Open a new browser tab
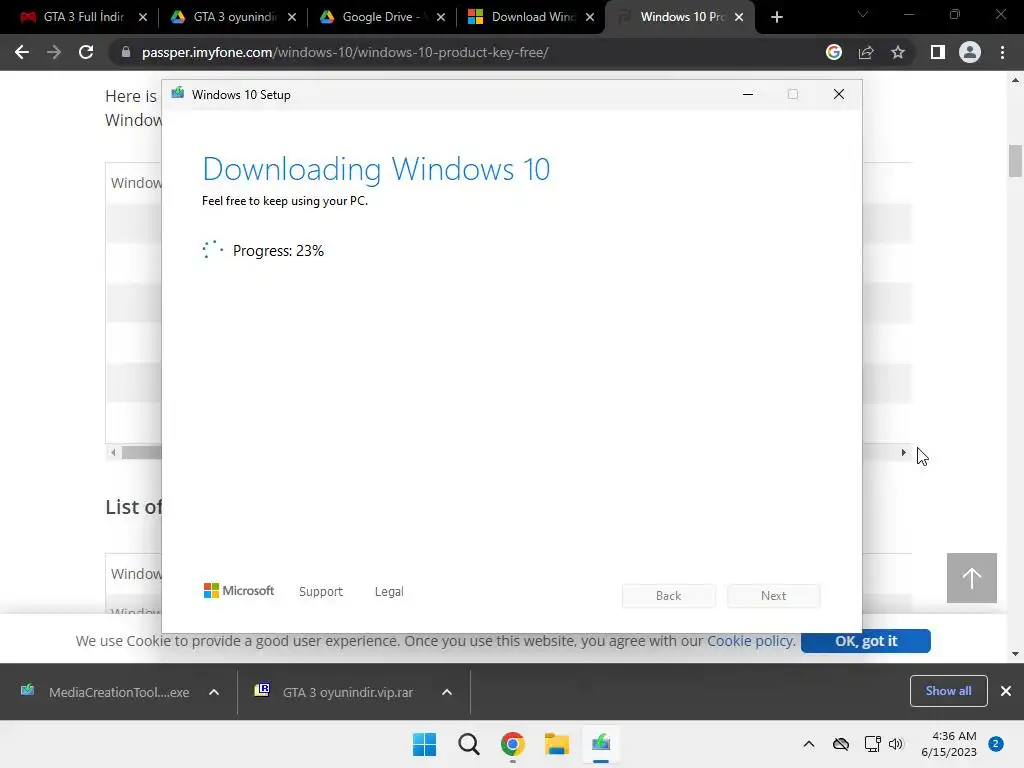The image size is (1024, 768). [x=776, y=17]
